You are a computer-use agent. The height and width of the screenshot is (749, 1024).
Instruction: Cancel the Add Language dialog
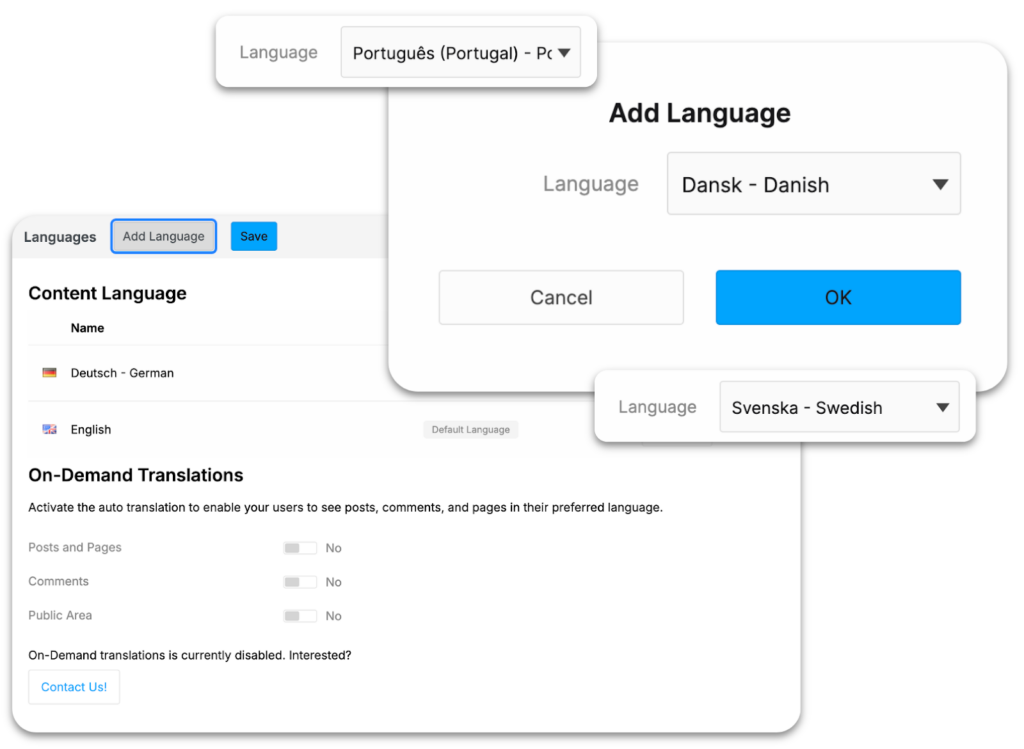[x=561, y=297]
